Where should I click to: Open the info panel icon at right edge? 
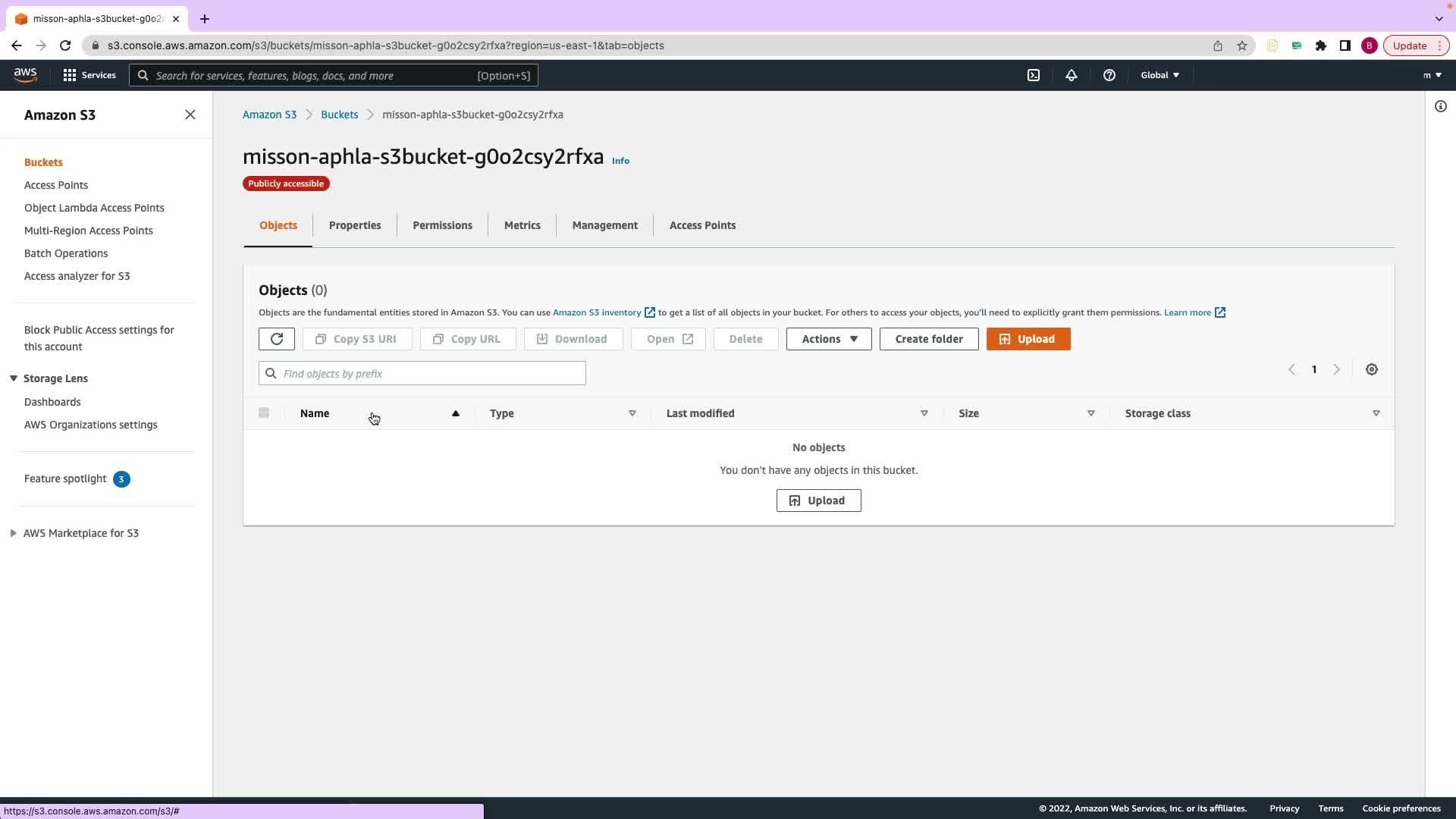1440,106
